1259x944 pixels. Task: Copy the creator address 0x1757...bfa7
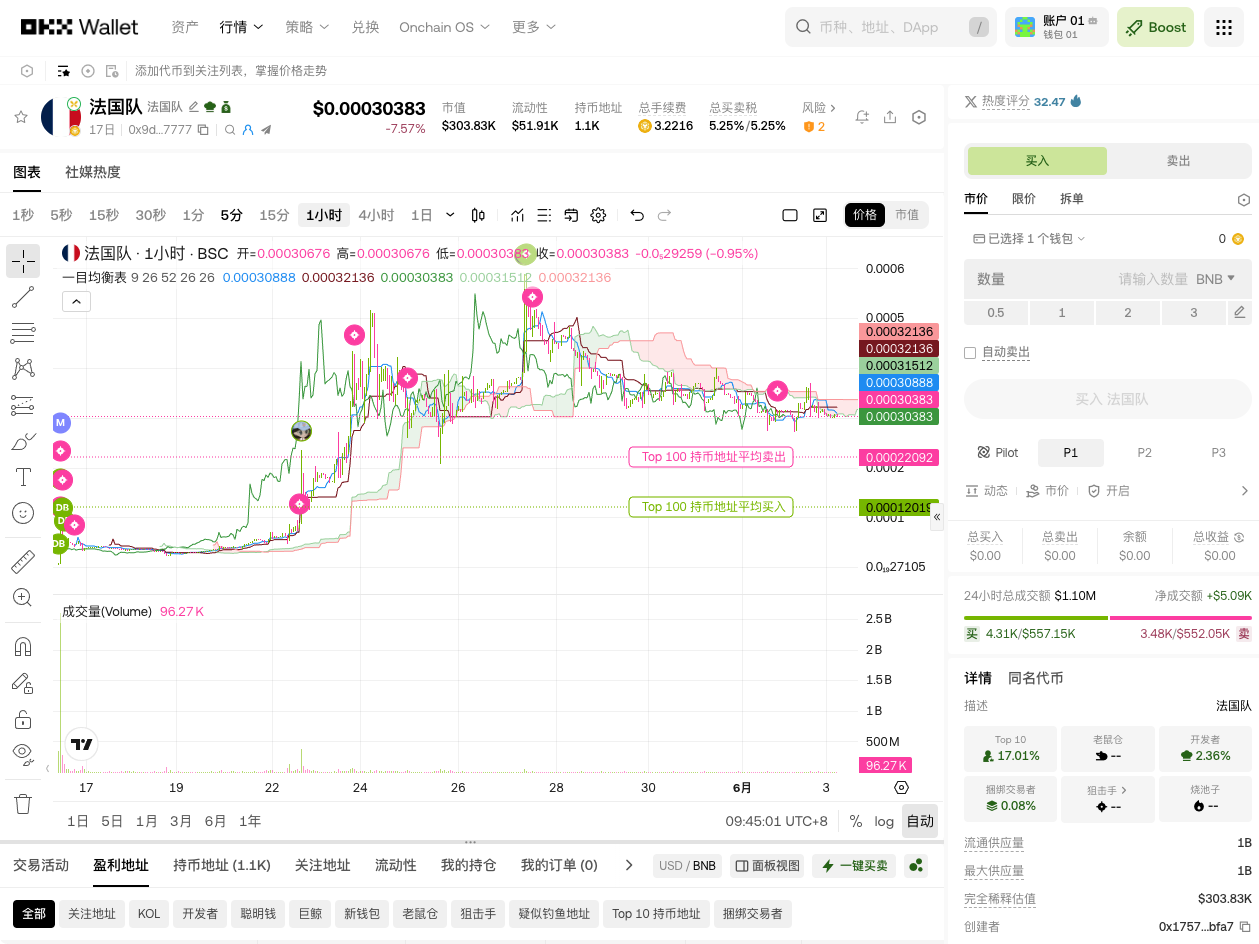(1245, 927)
